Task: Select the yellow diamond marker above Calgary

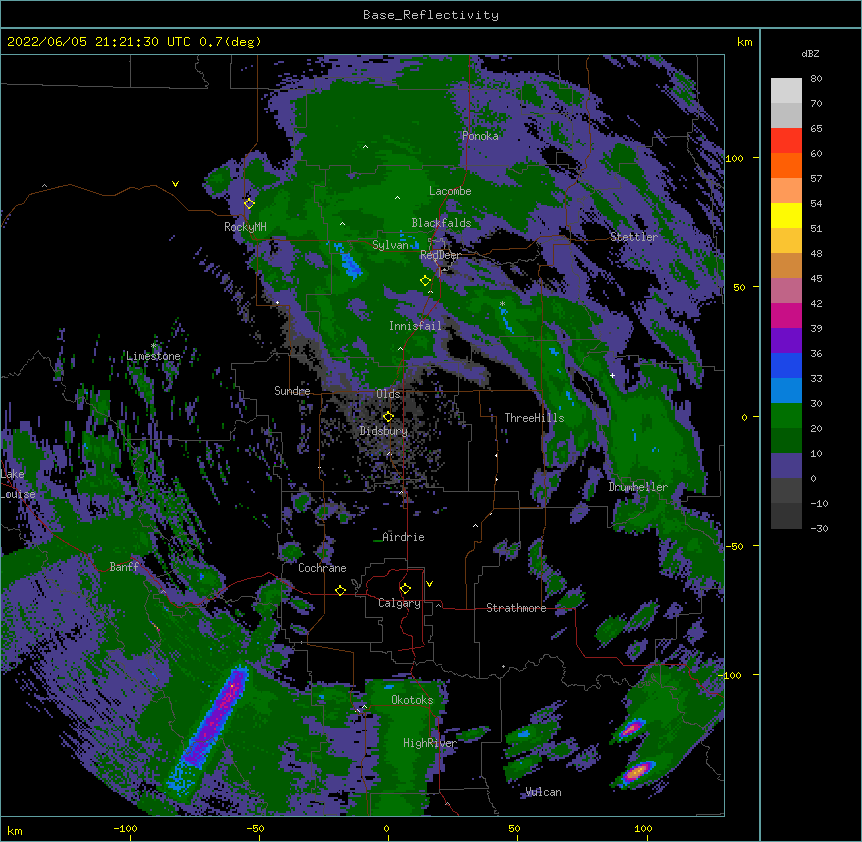Action: pyautogui.click(x=405, y=589)
